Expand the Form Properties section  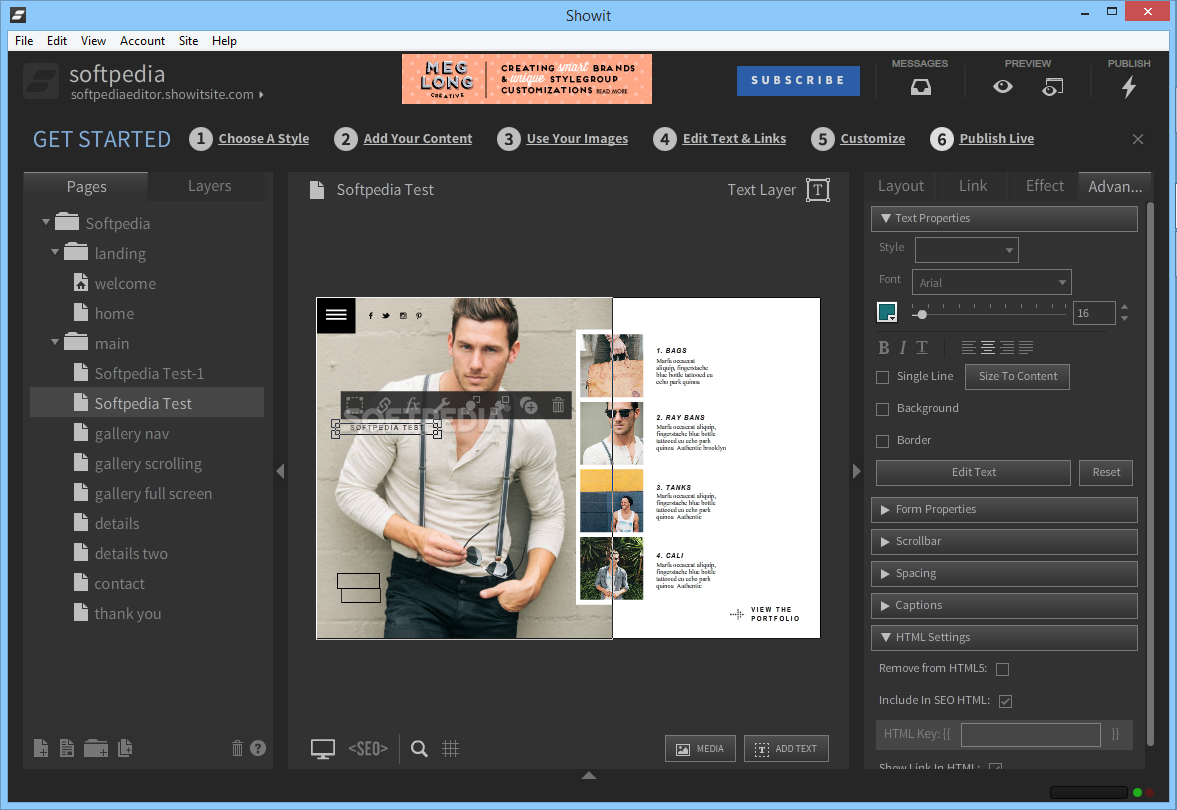pyautogui.click(x=1004, y=510)
